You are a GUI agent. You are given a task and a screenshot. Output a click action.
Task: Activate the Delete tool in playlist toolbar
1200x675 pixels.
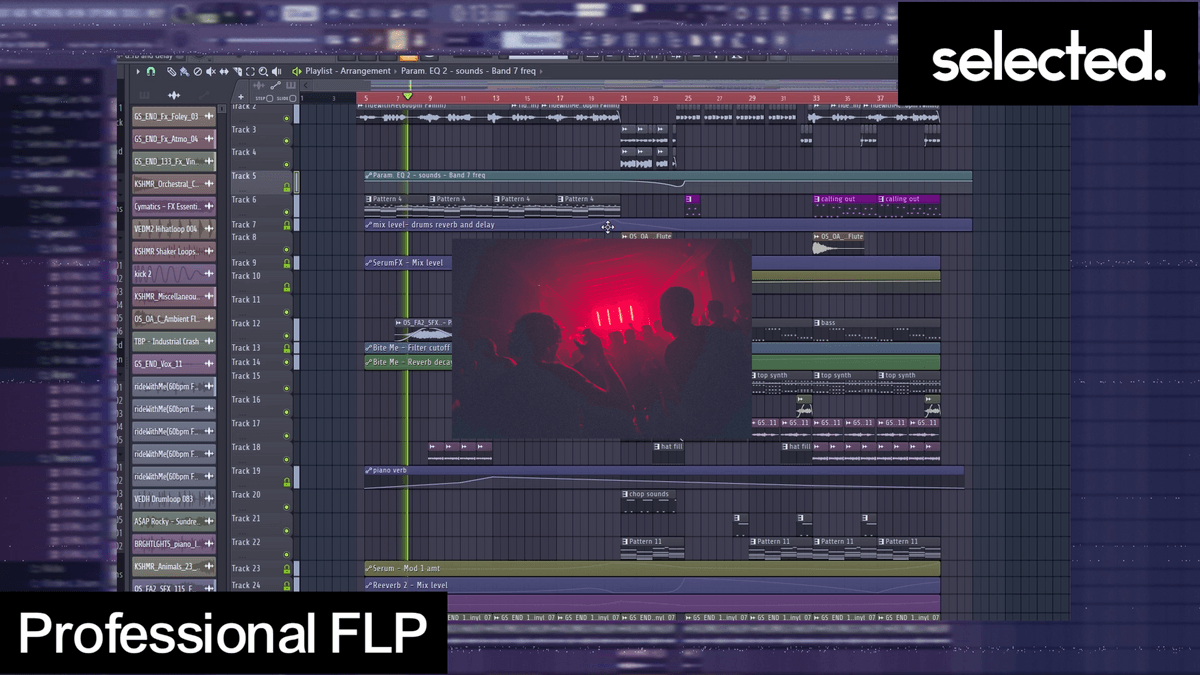click(x=197, y=72)
